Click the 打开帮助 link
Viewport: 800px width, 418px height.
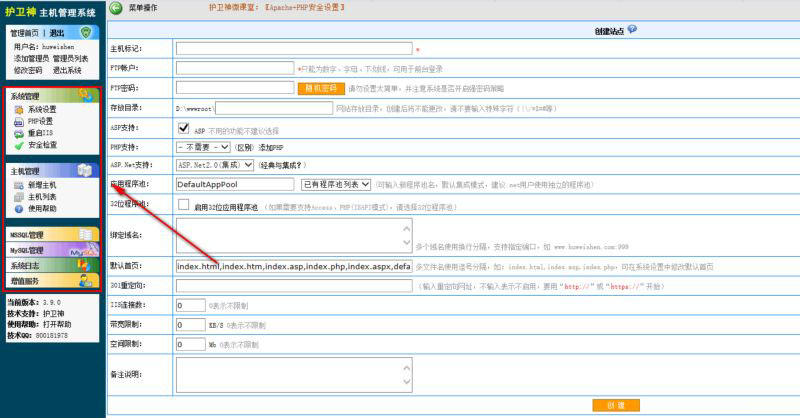point(57,325)
